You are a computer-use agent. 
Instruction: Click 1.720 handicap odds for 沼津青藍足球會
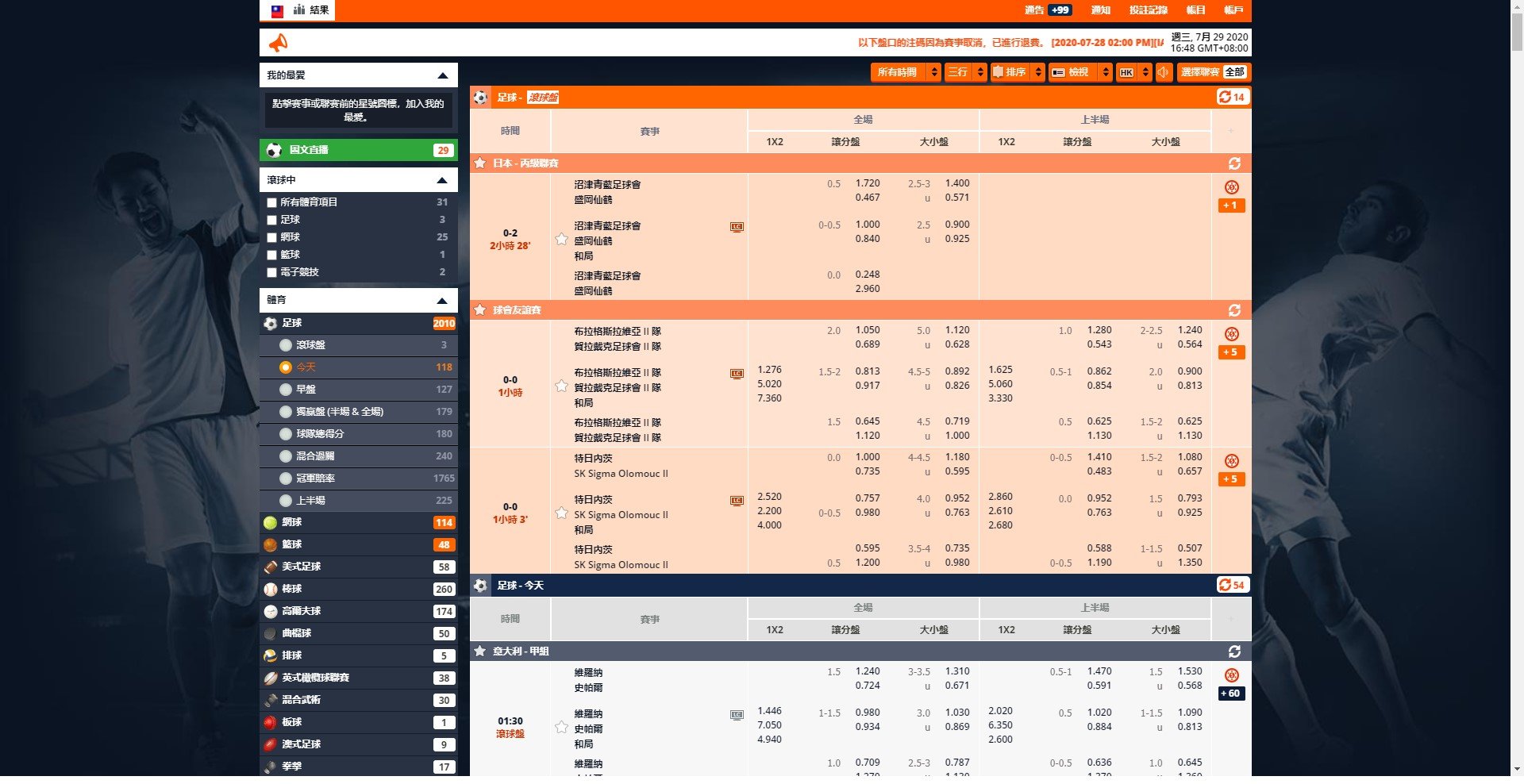867,183
